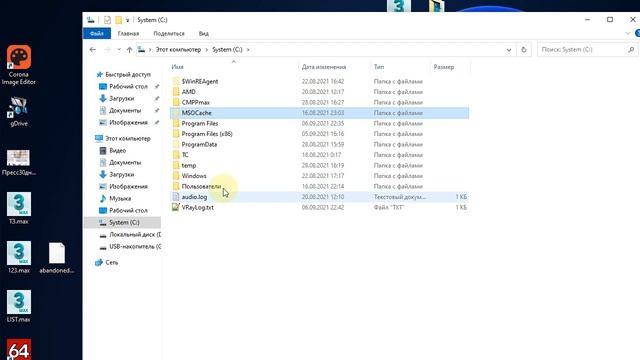Open Видео in navigation pane
640x360 pixels.
pos(117,151)
